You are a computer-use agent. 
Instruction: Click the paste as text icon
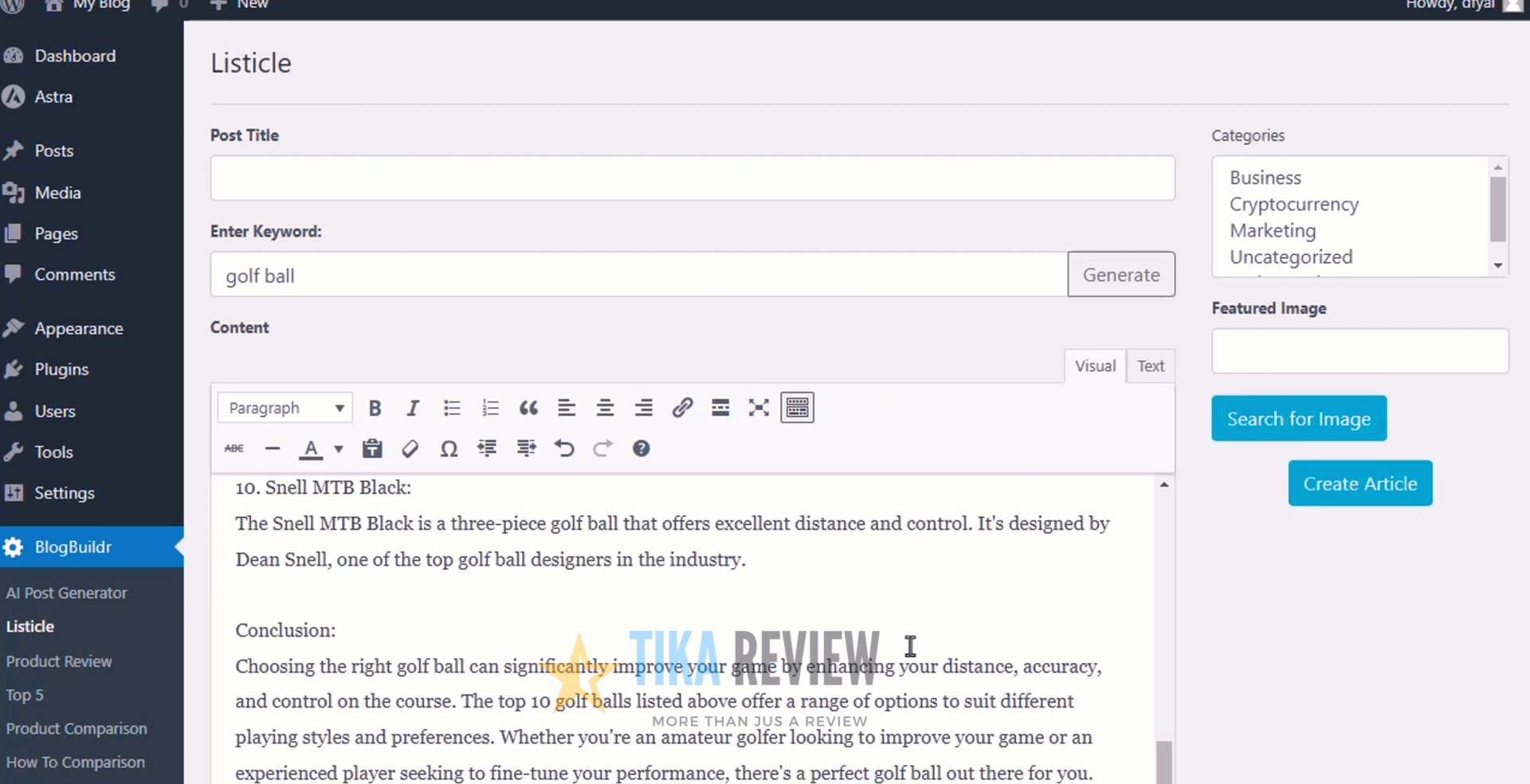click(372, 449)
